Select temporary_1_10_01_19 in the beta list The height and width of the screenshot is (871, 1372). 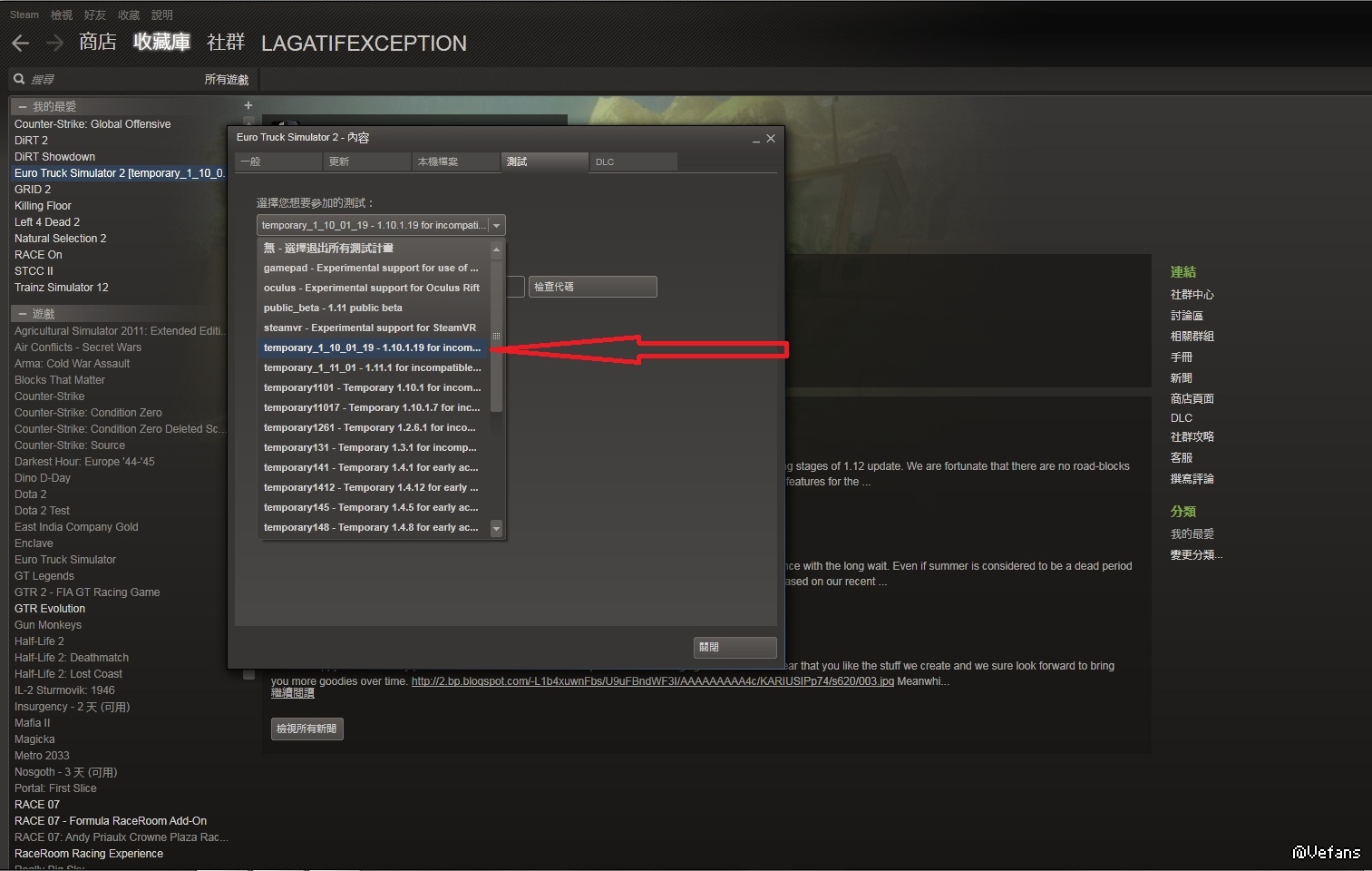374,347
